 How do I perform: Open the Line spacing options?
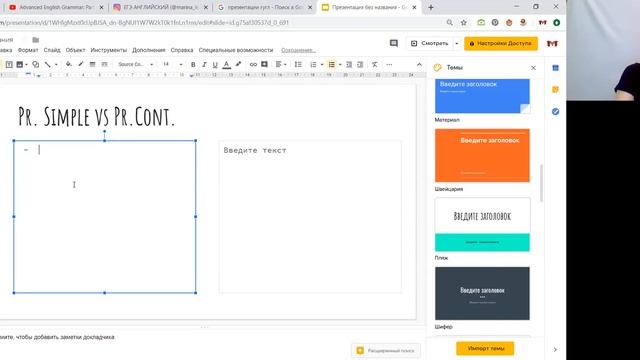298,64
